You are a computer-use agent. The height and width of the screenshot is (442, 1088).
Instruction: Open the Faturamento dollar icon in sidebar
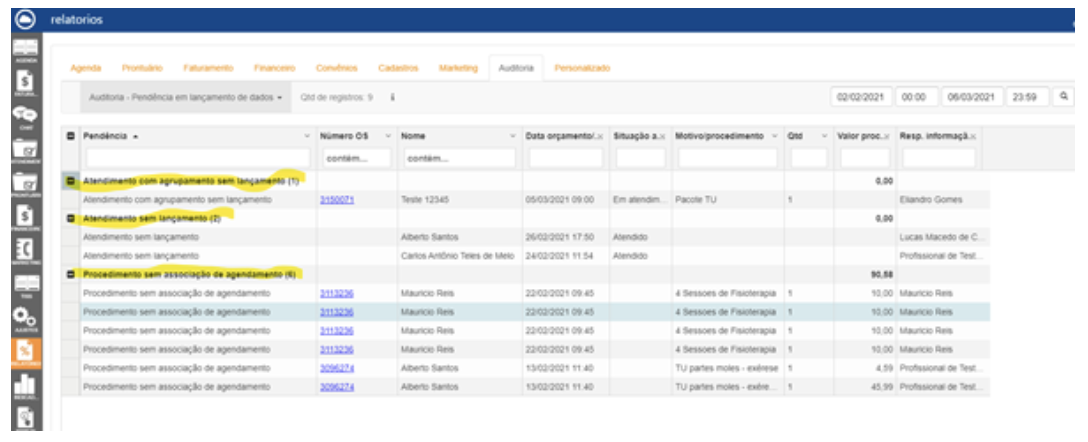(x=25, y=82)
